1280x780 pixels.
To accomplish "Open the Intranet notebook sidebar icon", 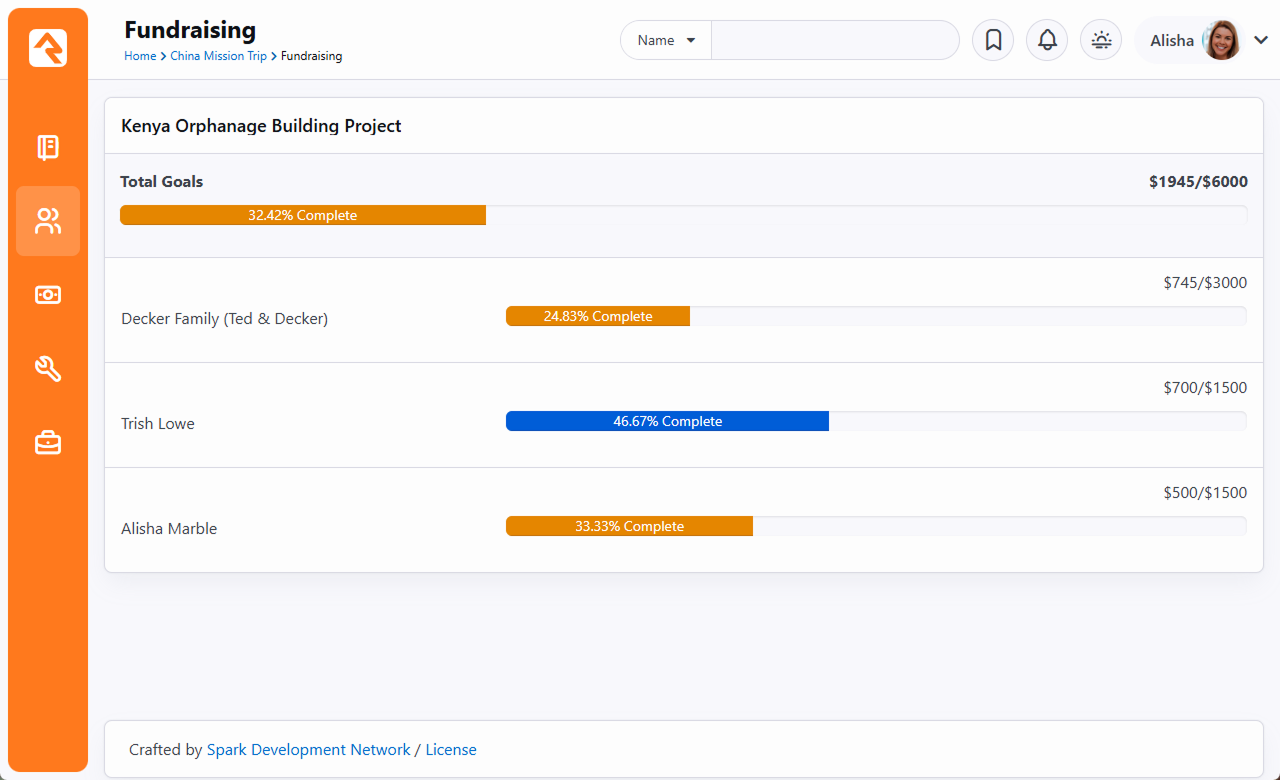I will 48,148.
